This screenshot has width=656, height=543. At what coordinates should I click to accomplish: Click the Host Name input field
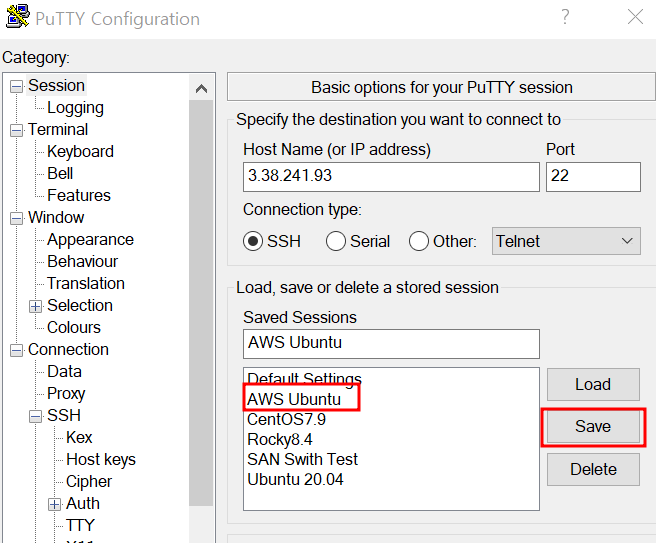click(x=391, y=177)
